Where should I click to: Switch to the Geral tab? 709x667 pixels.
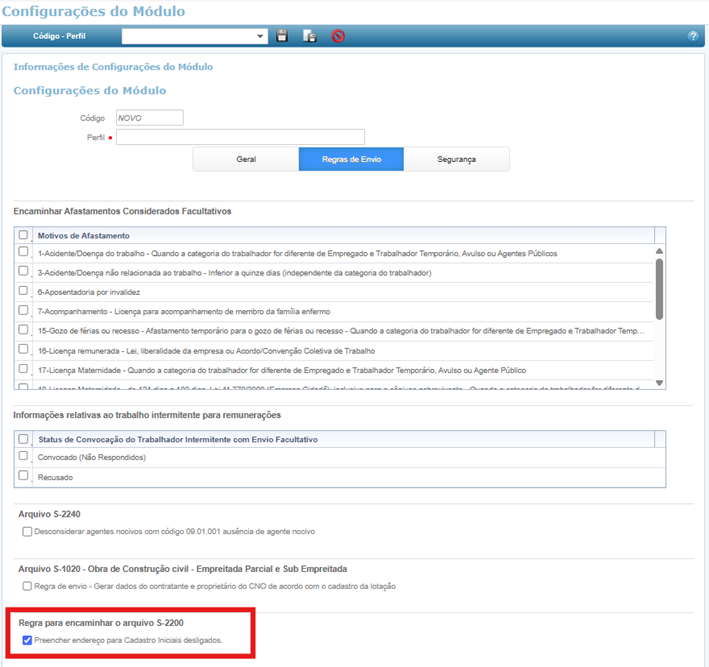pos(246,159)
